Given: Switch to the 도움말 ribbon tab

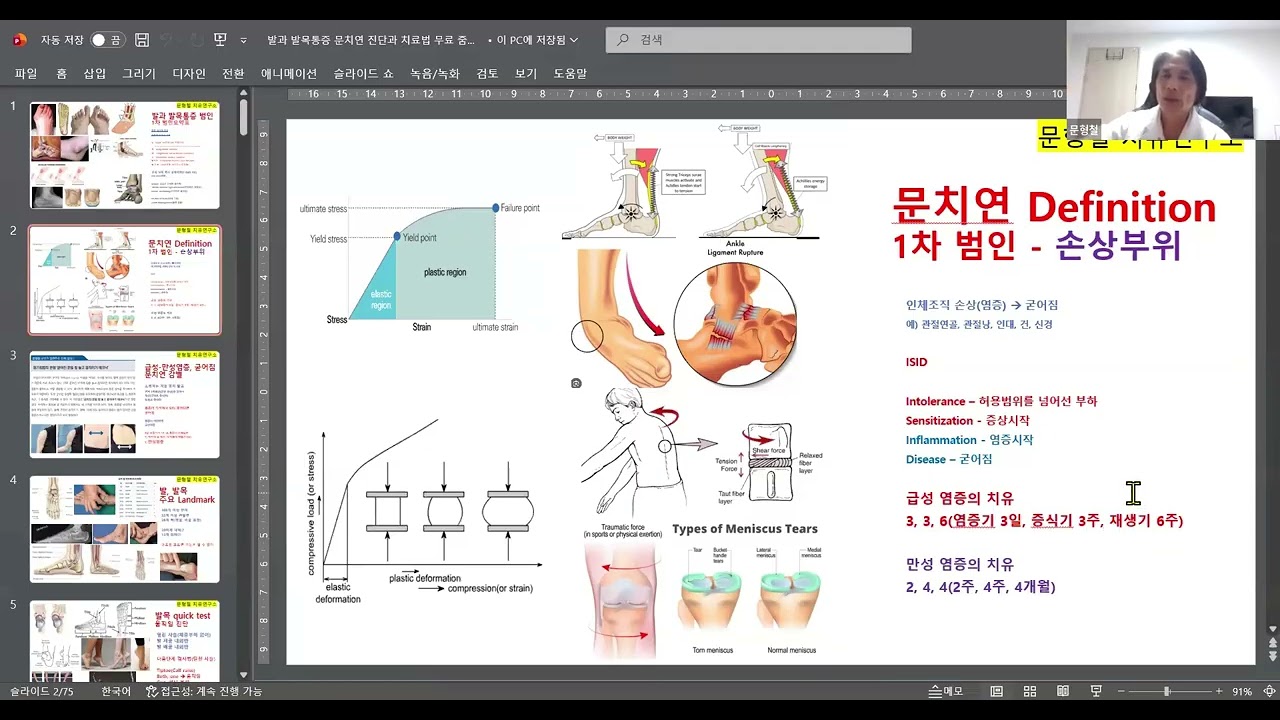Looking at the screenshot, I should (x=570, y=74).
